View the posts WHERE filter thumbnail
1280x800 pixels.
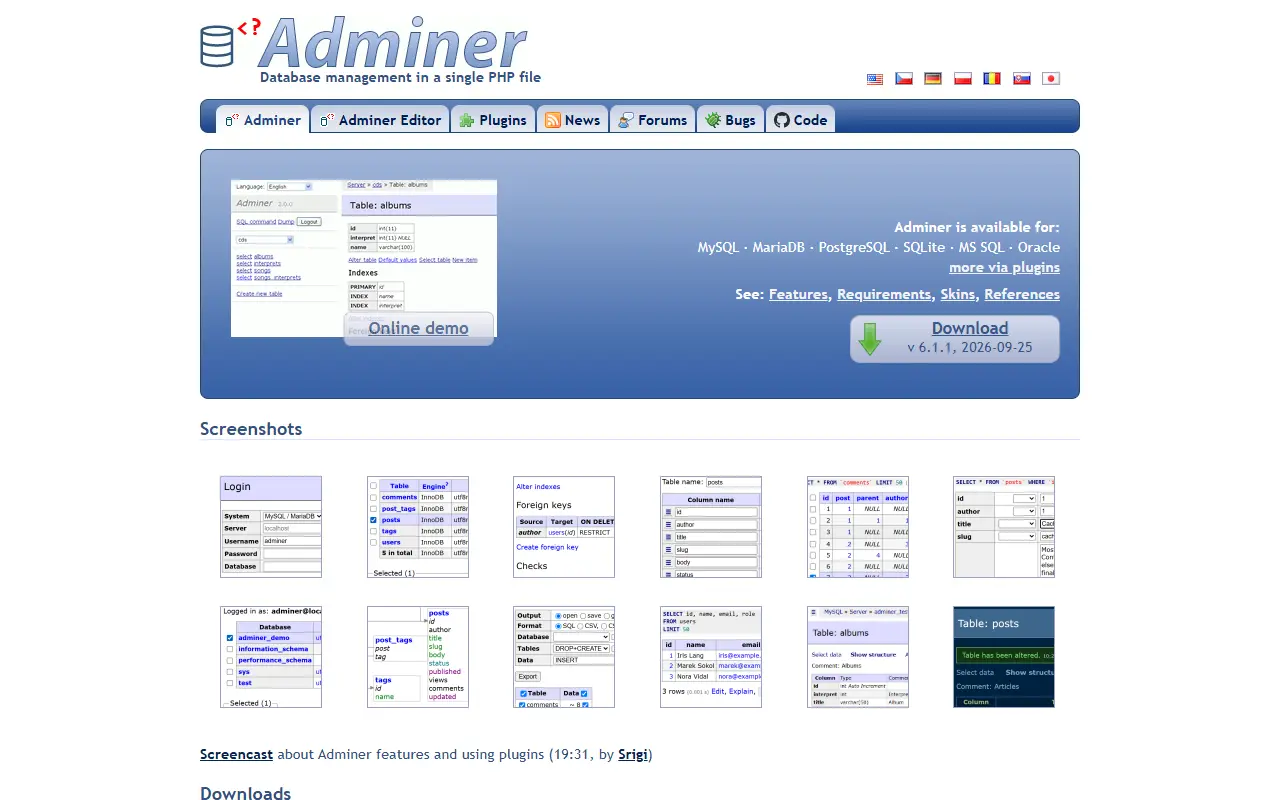[x=1004, y=527]
